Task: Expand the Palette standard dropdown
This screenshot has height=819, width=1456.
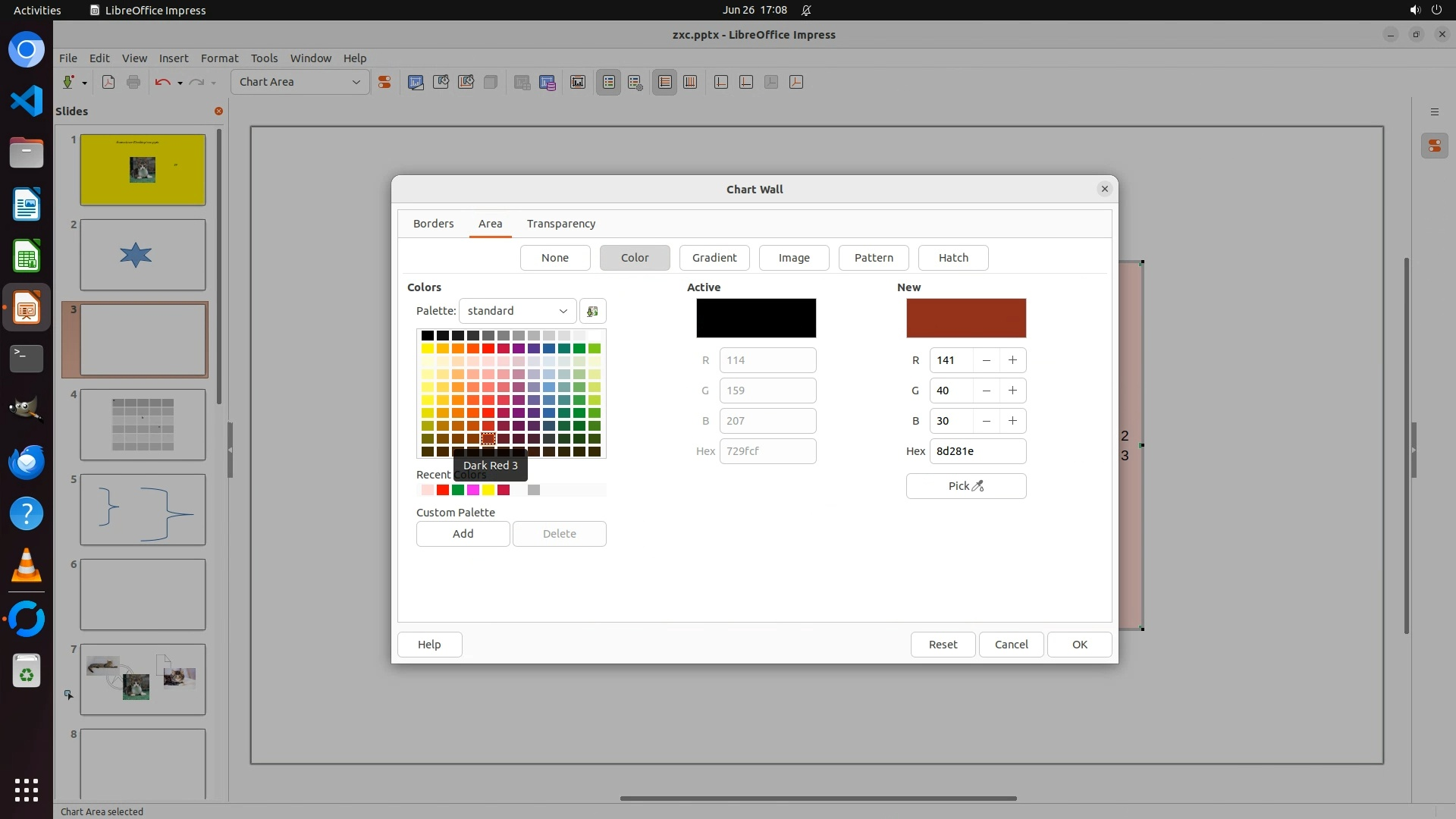Action: click(517, 311)
